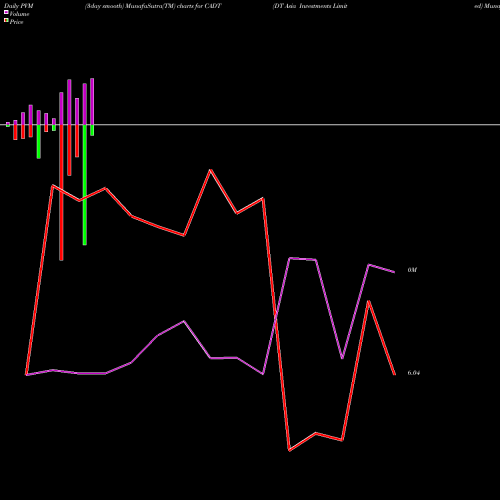Click the 'DT Asia Investments Limit' heading text
The width and height of the screenshot is (500, 500).
point(310,6)
